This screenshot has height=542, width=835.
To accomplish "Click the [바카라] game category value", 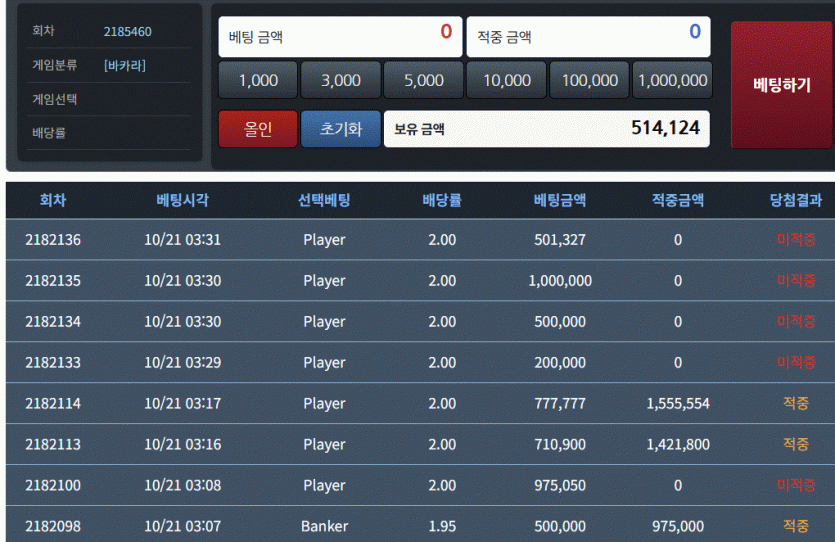I will click(125, 65).
